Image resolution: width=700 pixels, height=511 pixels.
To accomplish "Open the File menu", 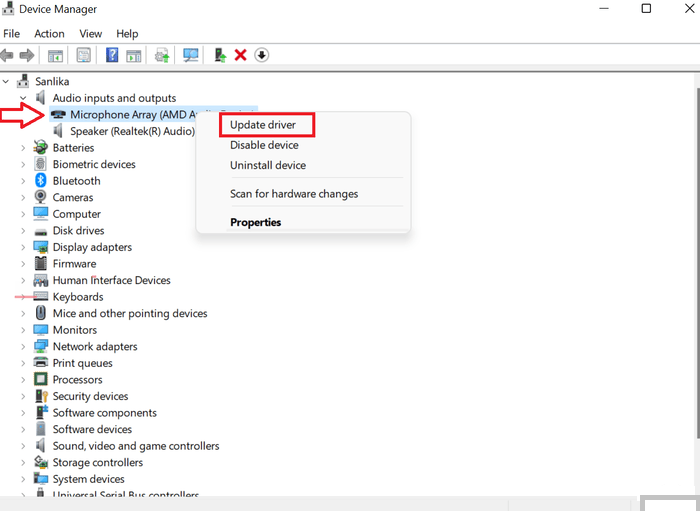I will click(12, 34).
